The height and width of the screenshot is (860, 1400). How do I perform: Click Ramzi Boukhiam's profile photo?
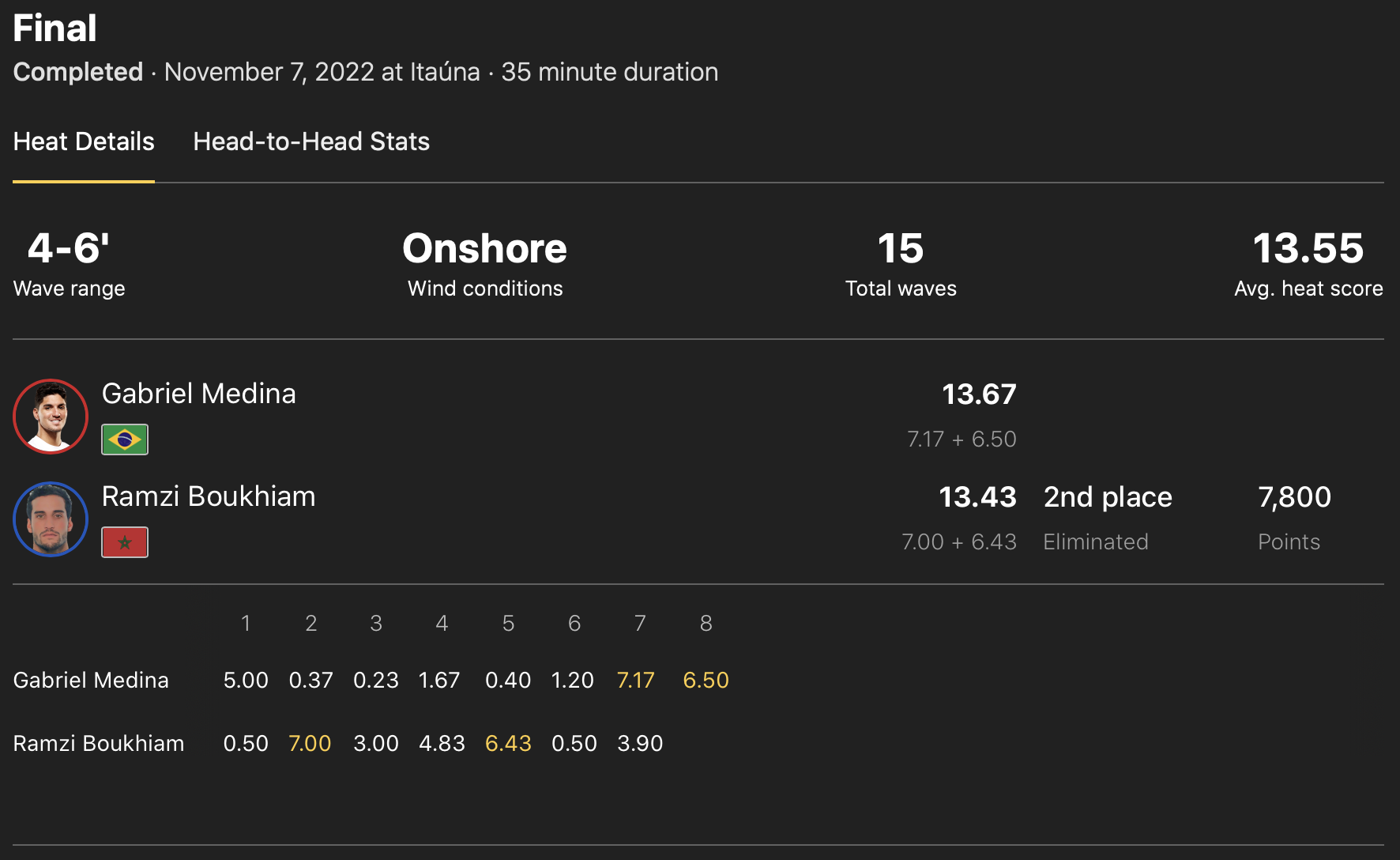[x=51, y=519]
